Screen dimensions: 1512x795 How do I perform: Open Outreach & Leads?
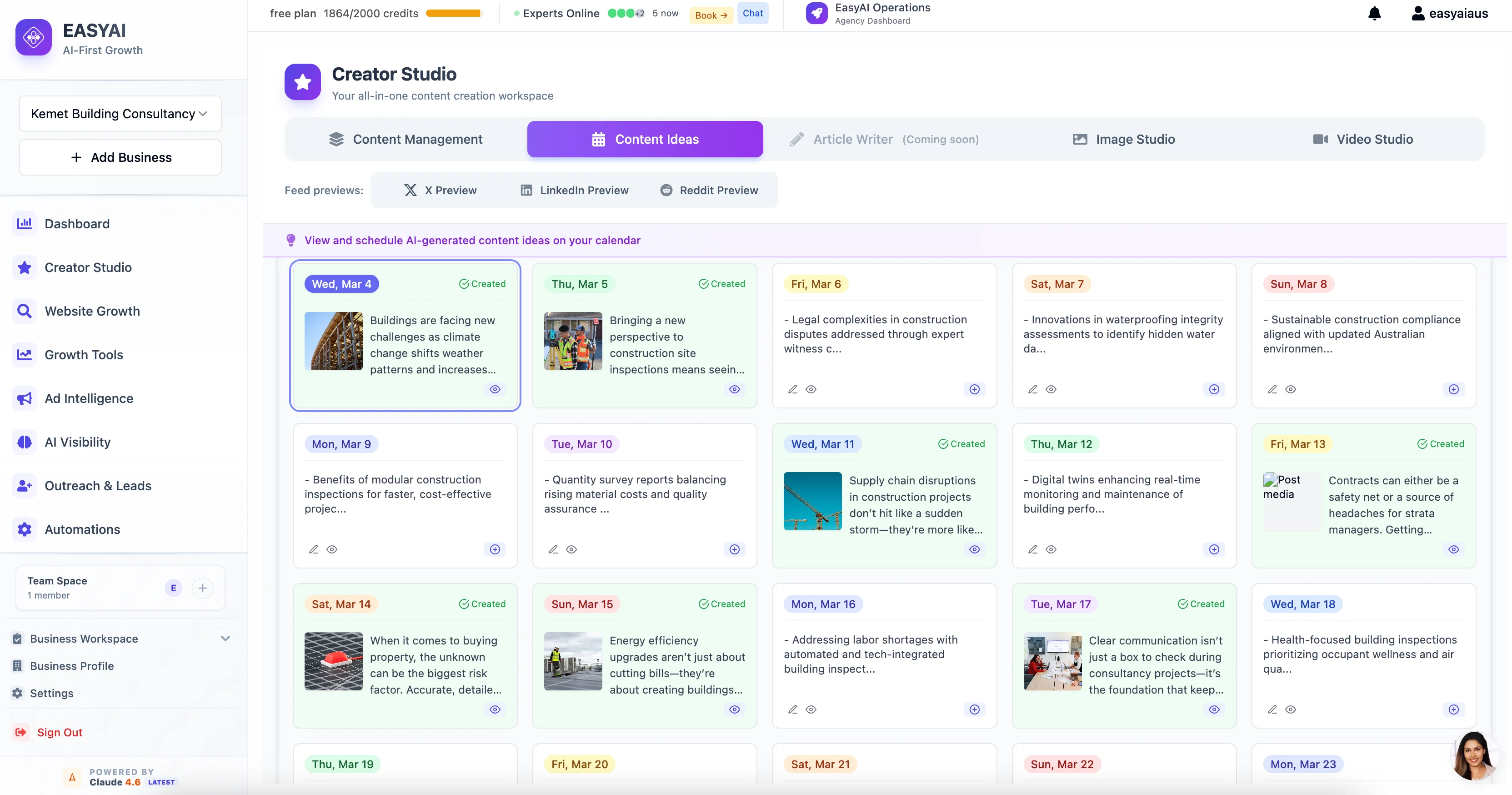(x=97, y=486)
